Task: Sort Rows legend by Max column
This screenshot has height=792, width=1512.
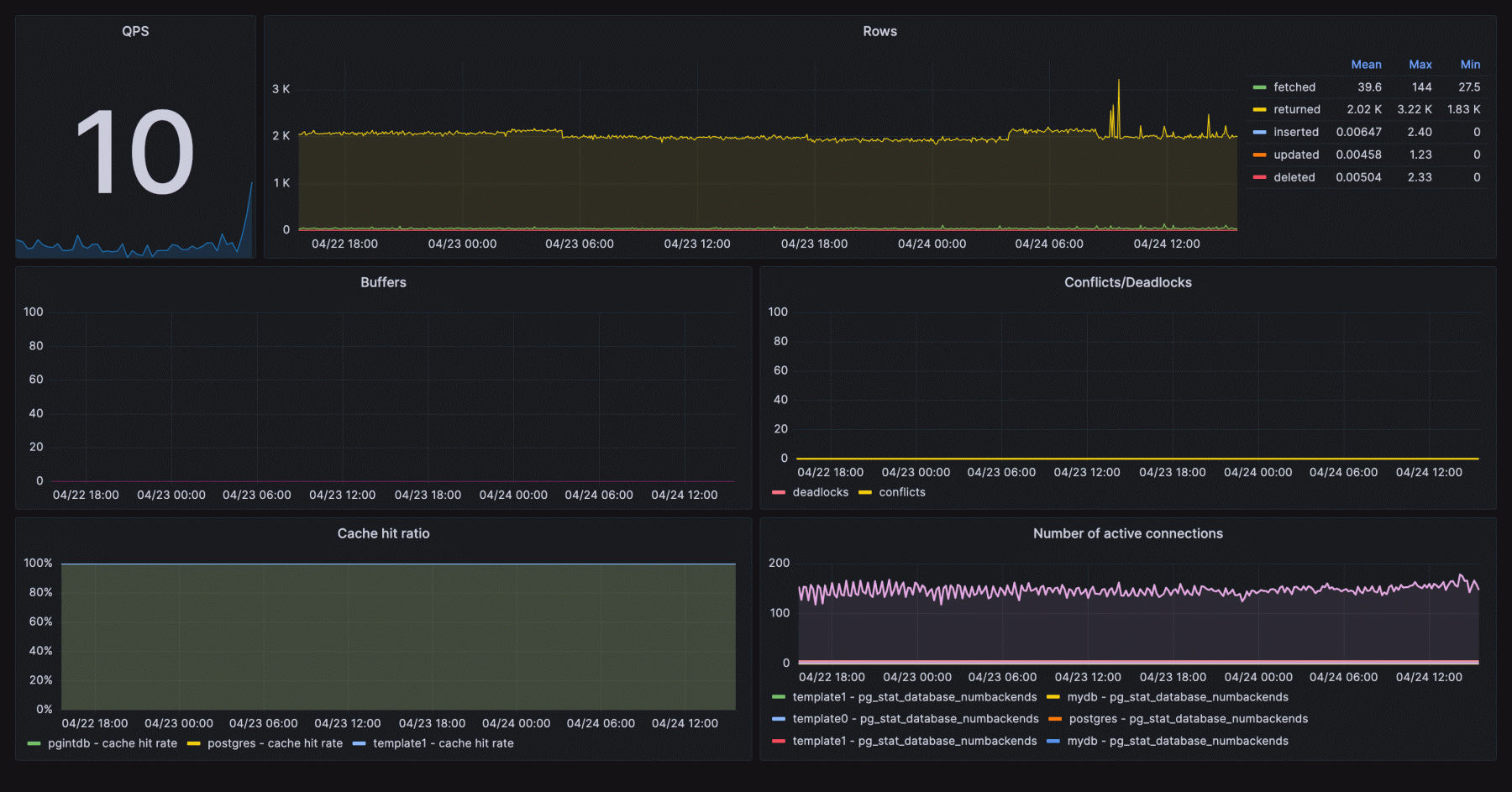Action: point(1420,65)
